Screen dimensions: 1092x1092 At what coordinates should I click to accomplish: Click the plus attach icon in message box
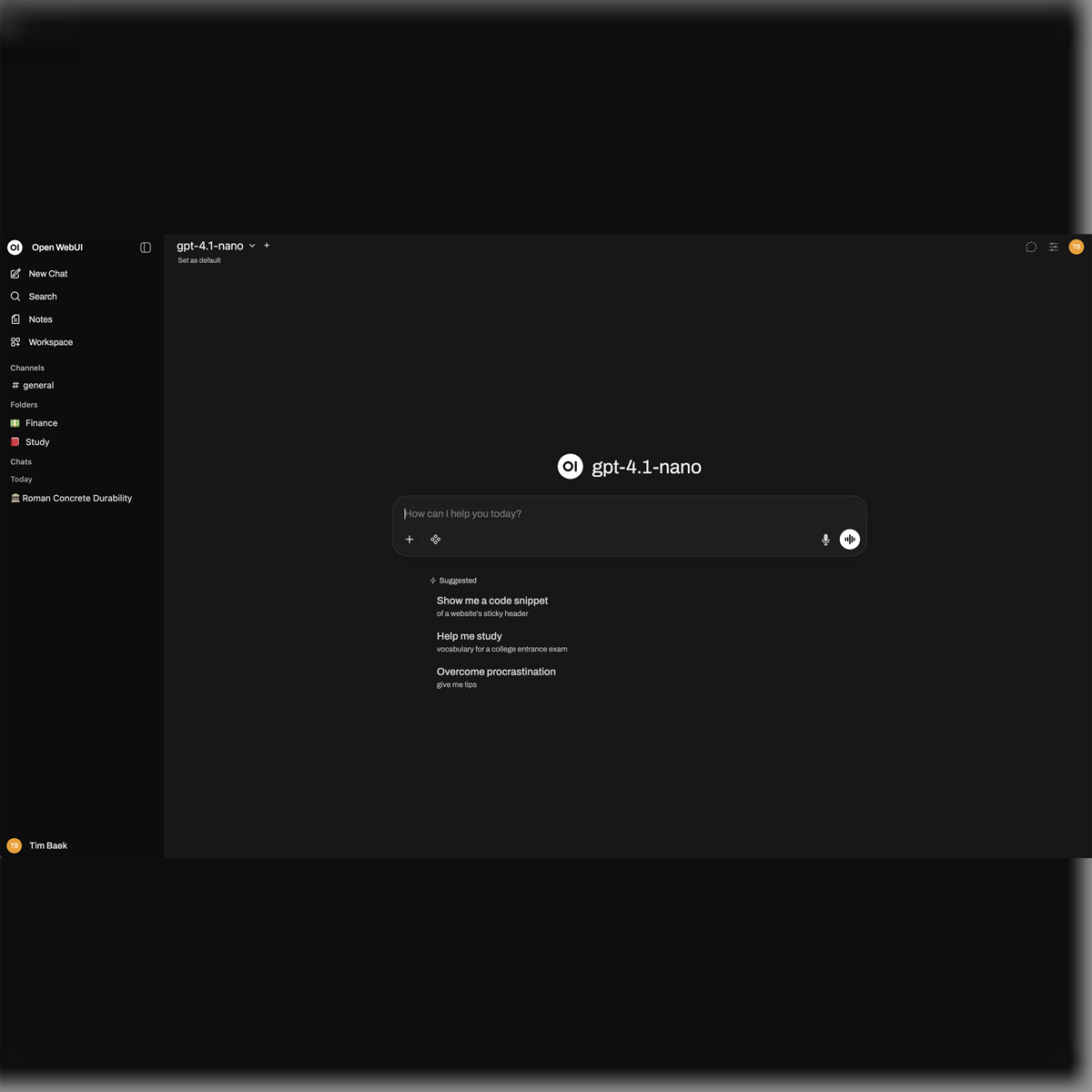409,540
